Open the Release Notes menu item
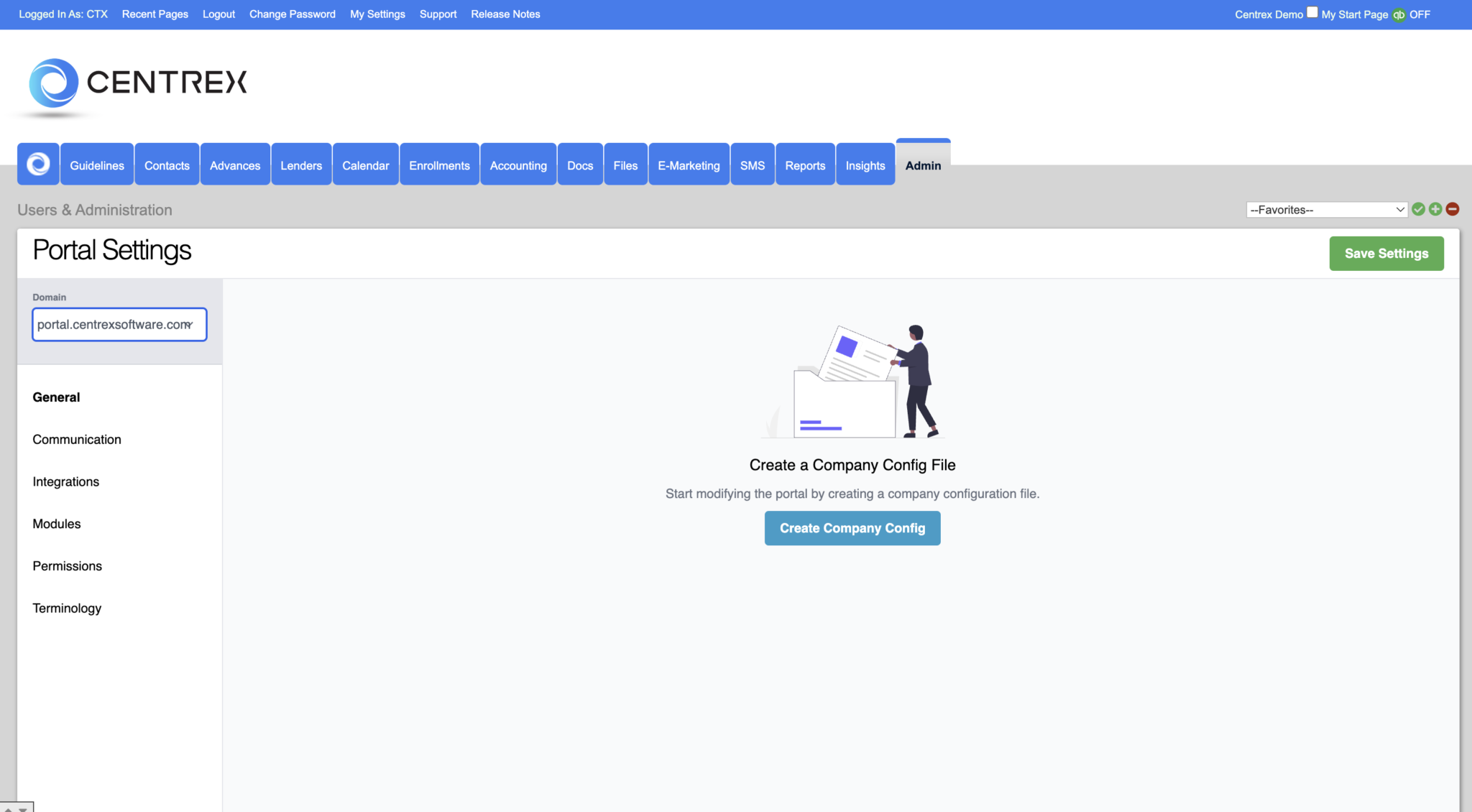 point(505,14)
